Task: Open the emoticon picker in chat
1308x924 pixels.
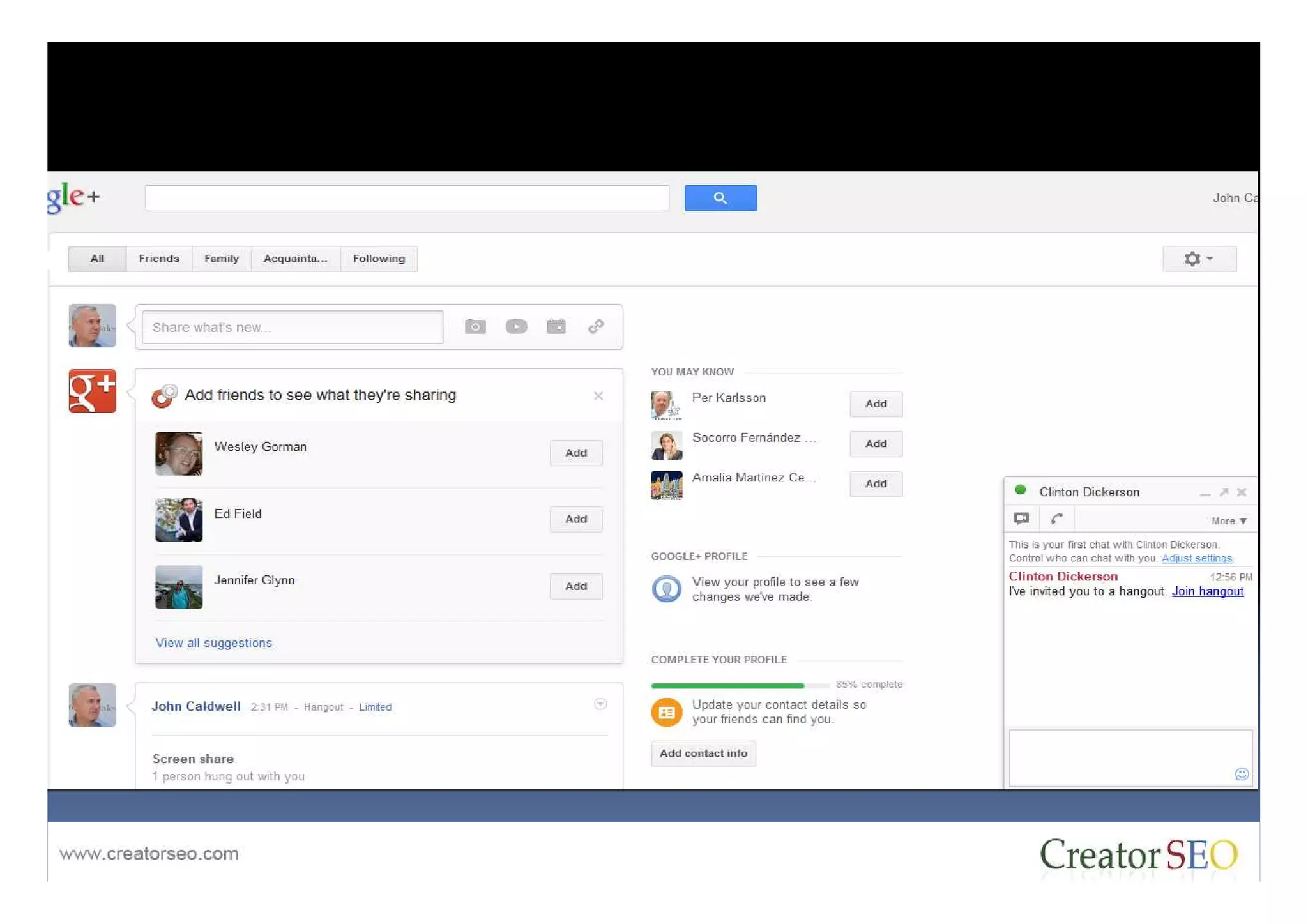Action: pos(1241,774)
